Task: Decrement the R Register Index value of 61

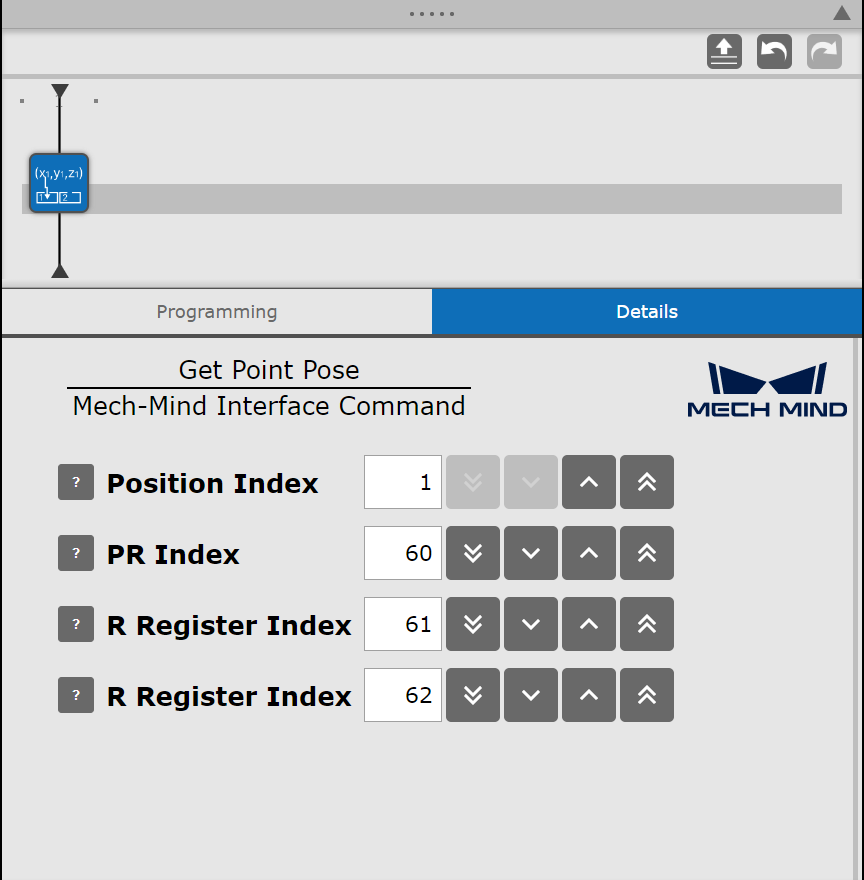Action: click(x=530, y=624)
